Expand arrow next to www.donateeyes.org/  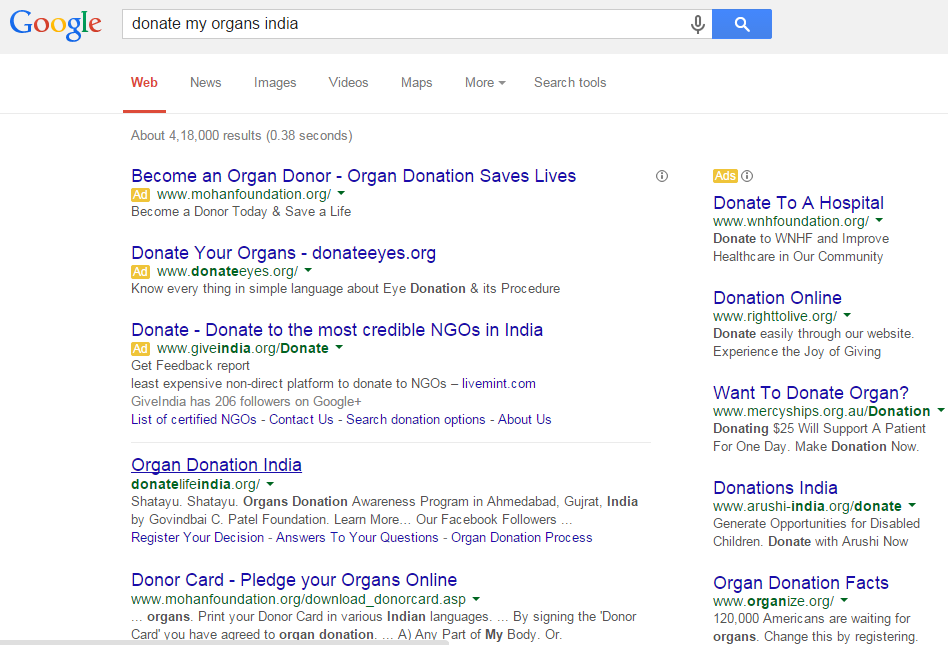[308, 270]
